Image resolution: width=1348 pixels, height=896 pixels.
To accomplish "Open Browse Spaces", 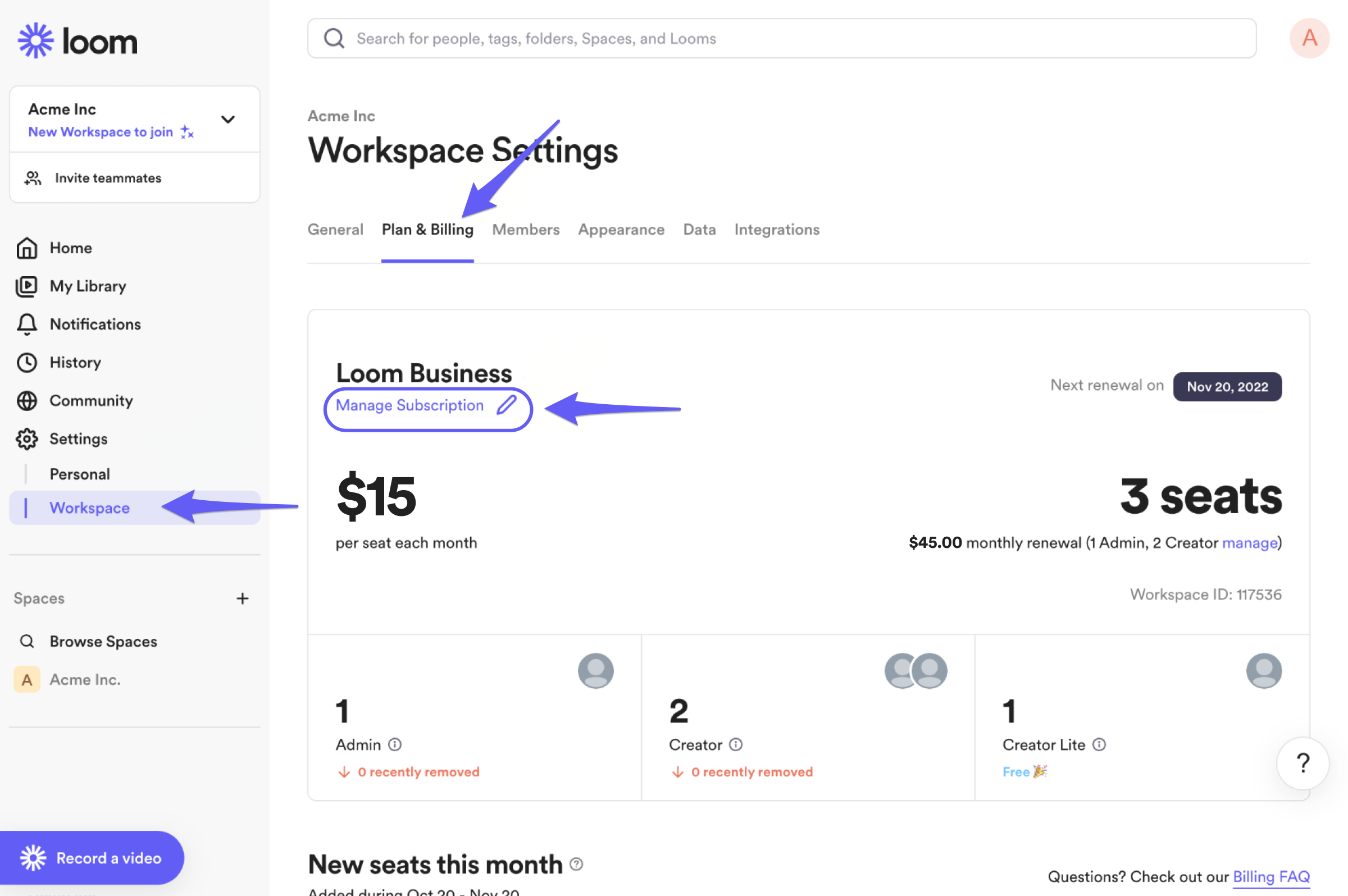I will (103, 641).
